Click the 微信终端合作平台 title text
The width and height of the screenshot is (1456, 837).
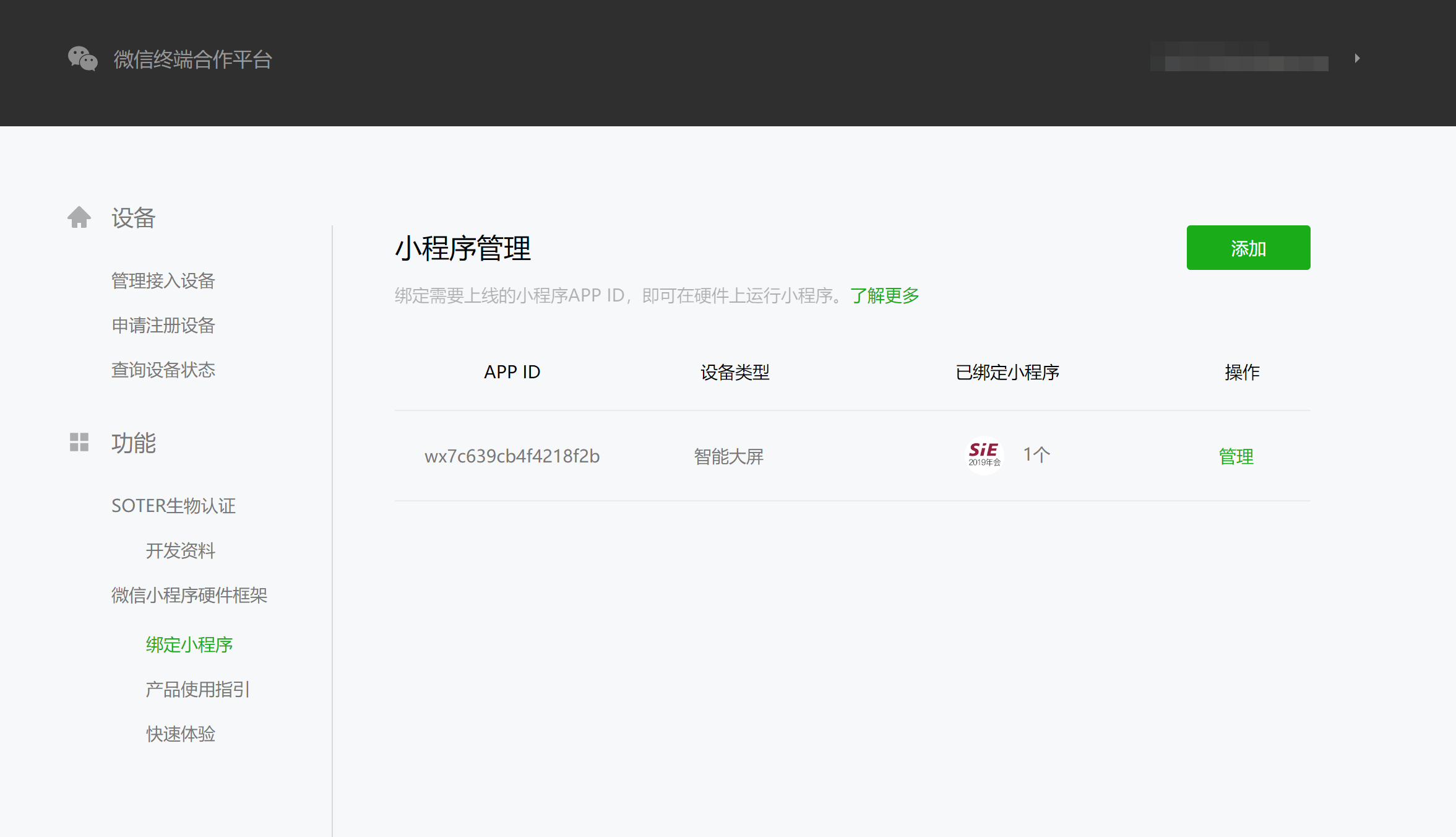(193, 59)
